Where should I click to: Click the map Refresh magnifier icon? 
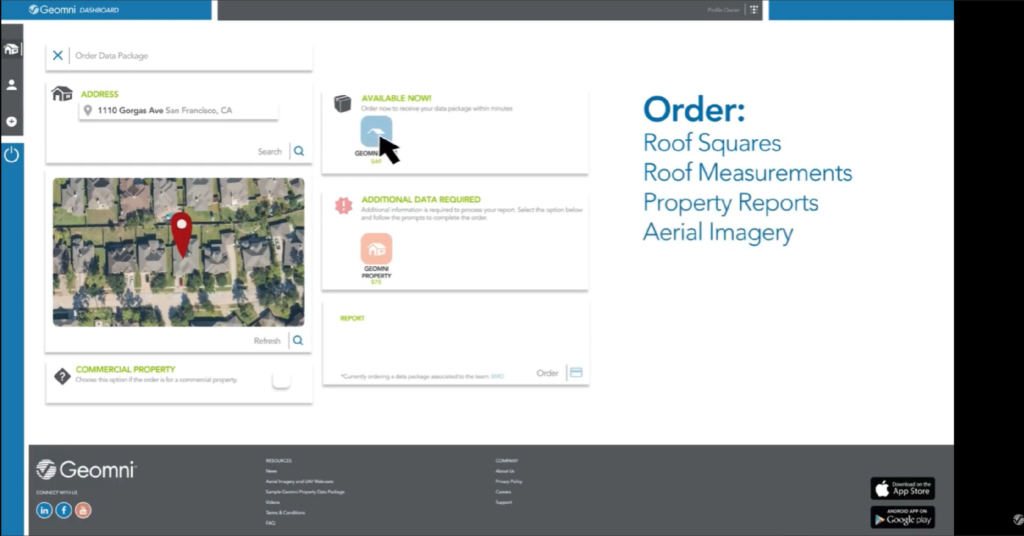(x=298, y=340)
